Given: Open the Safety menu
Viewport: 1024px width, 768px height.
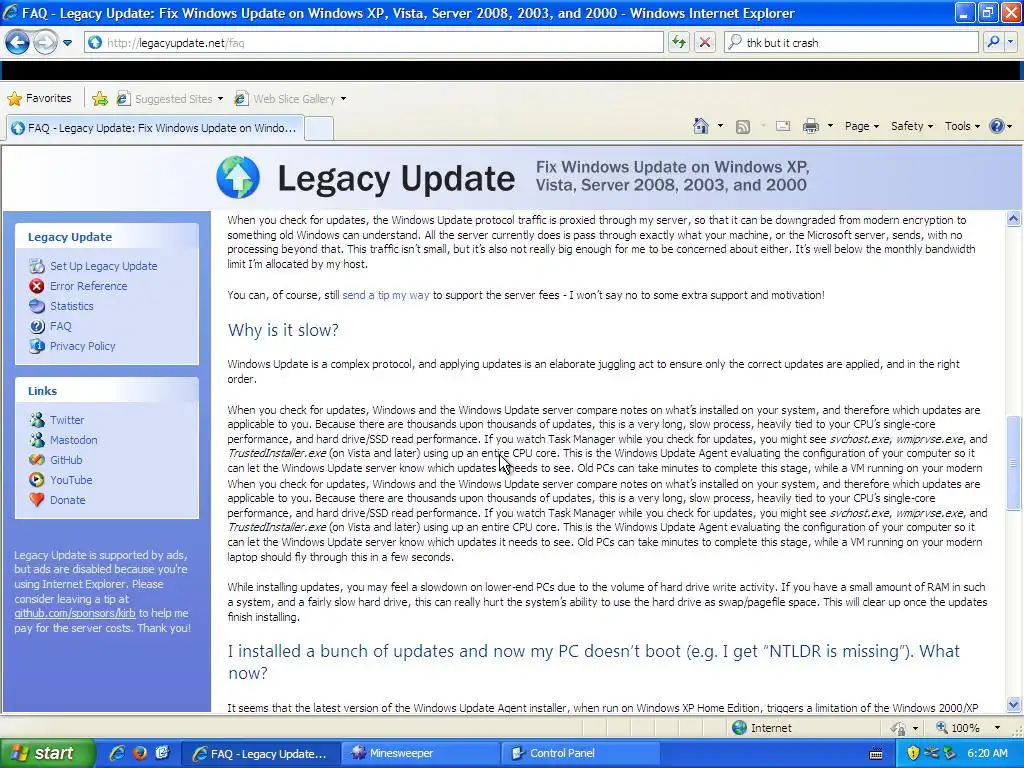Looking at the screenshot, I should point(912,126).
